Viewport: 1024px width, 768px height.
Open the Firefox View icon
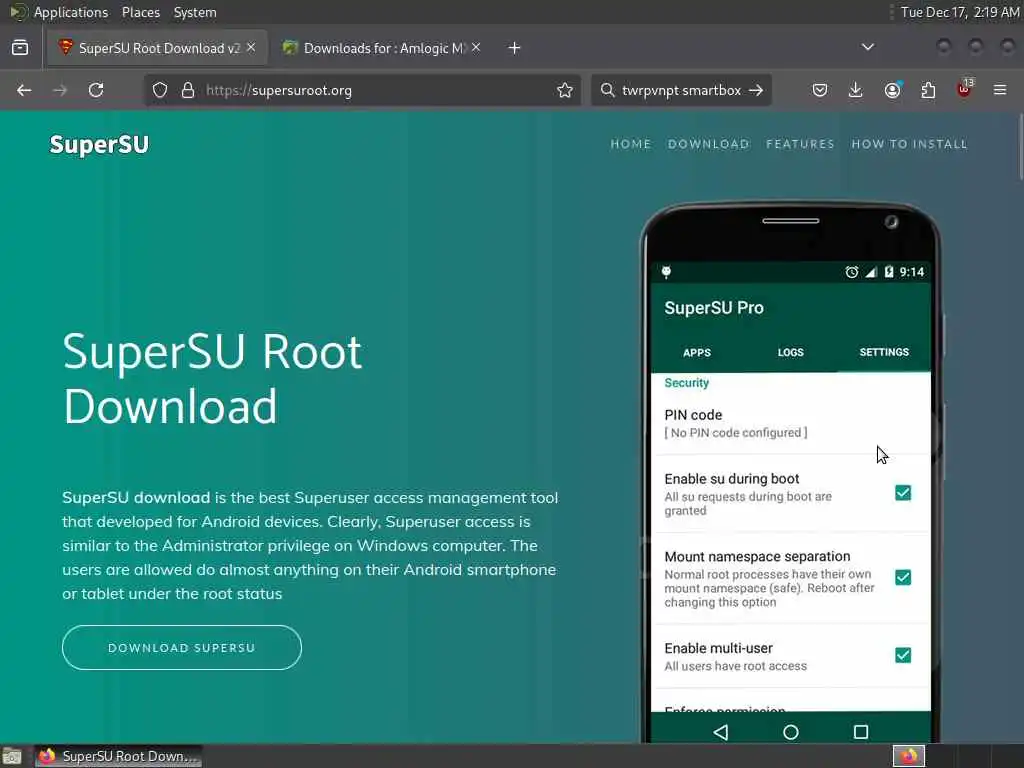coord(20,48)
